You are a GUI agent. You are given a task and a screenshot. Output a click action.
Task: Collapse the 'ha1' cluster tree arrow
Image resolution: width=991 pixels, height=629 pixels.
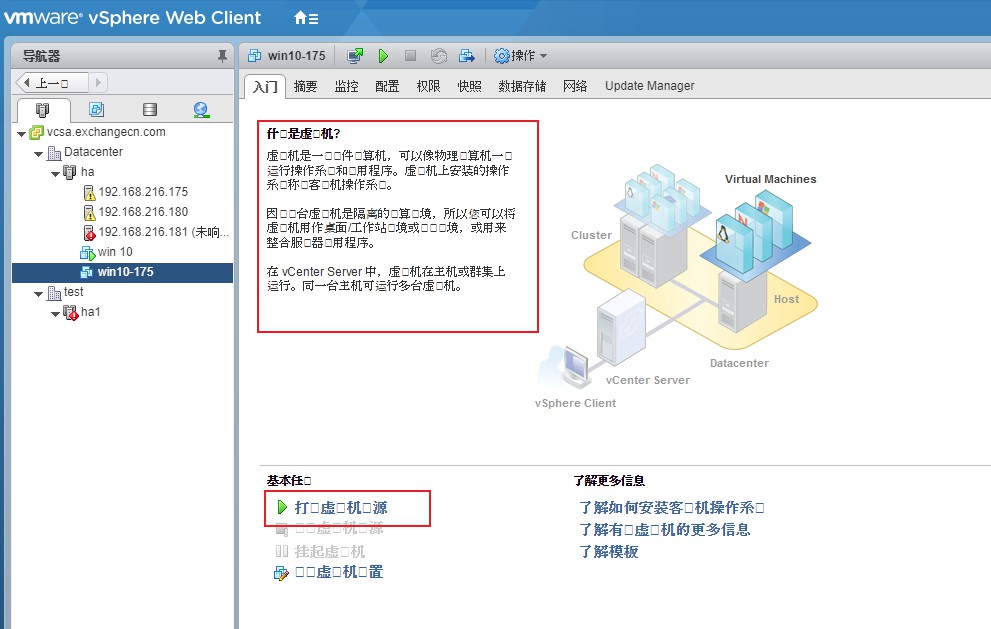[56, 314]
